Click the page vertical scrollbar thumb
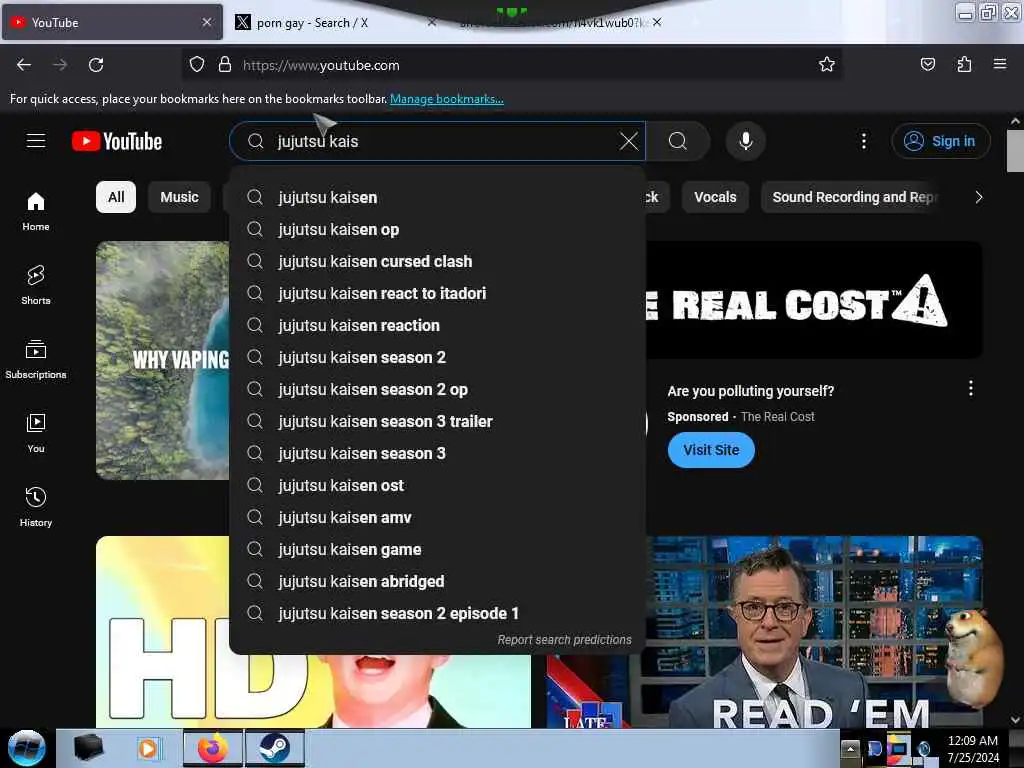Image resolution: width=1024 pixels, height=768 pixels. coord(1015,150)
